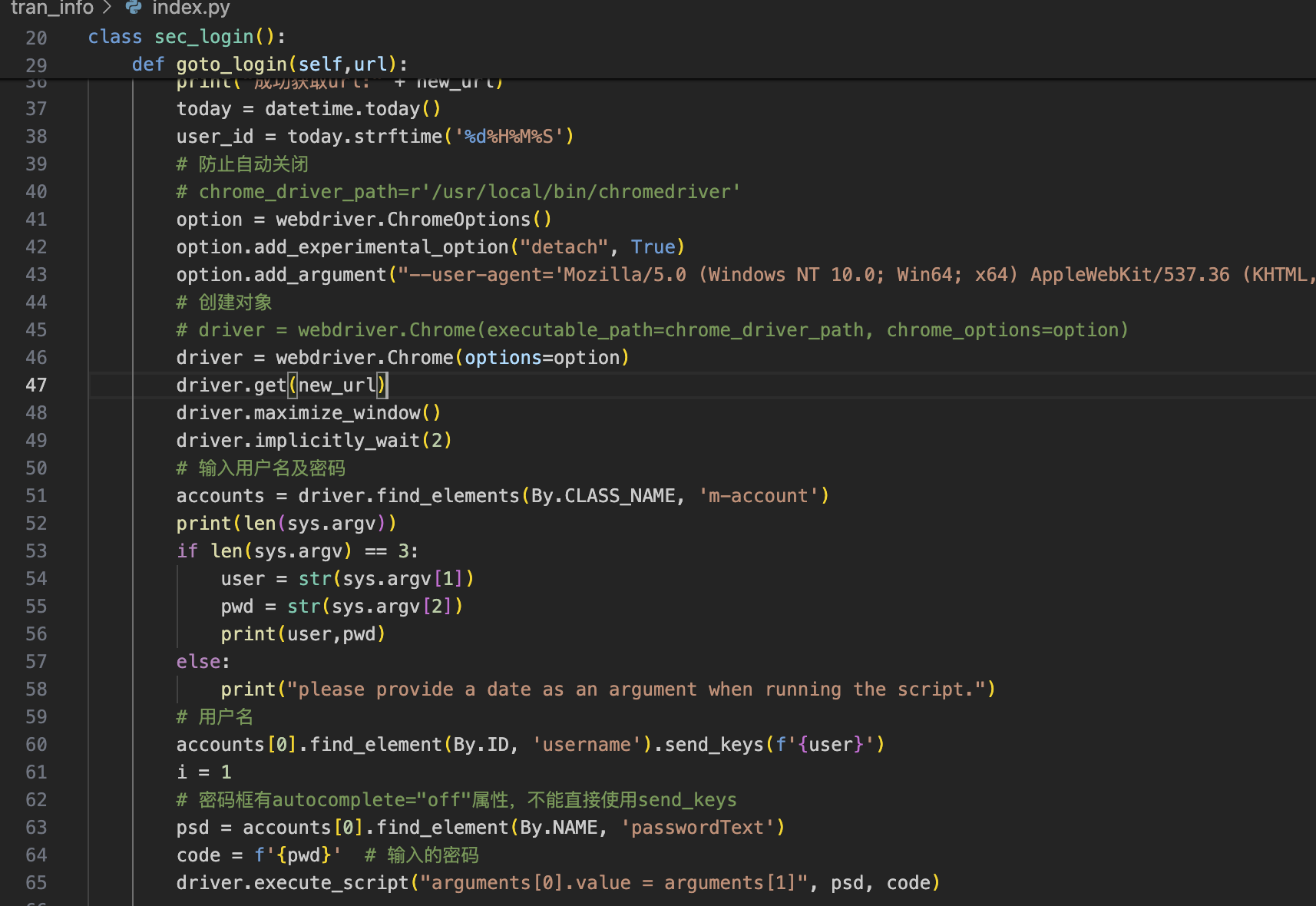Click 'webdriver.ChromeOptions()' on line 41
This screenshot has width=1316, height=906.
[414, 220]
